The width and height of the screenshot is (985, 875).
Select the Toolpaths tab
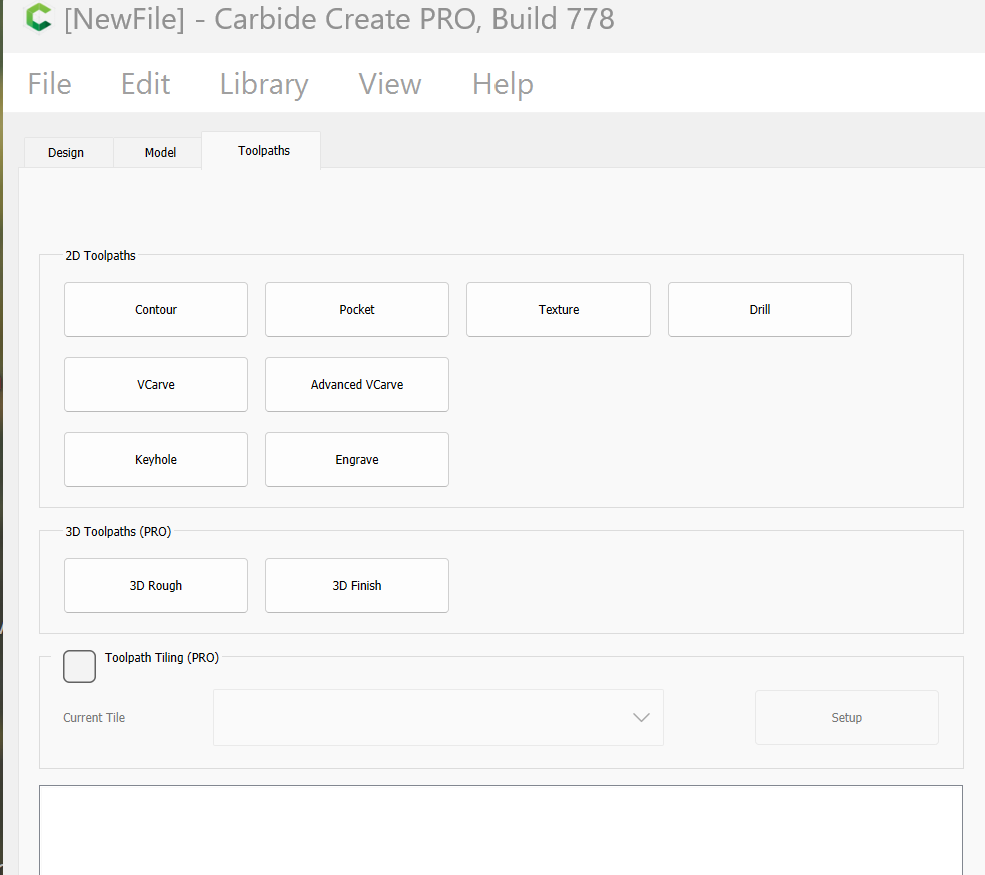(263, 151)
